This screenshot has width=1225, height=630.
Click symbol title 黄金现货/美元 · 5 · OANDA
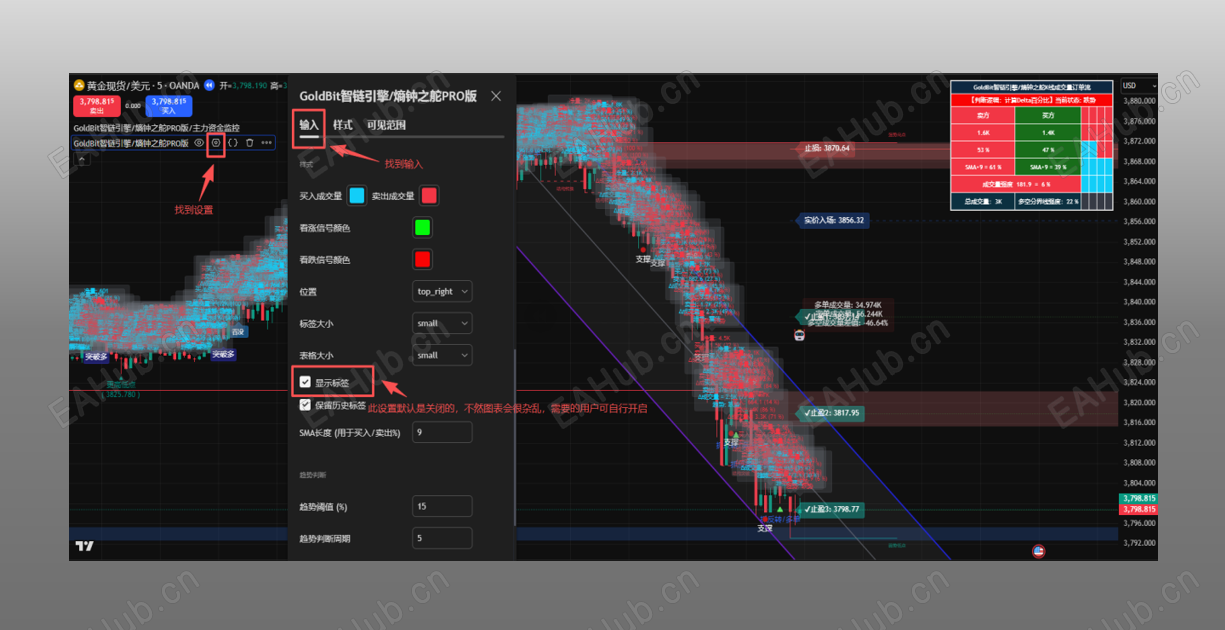[x=143, y=85]
